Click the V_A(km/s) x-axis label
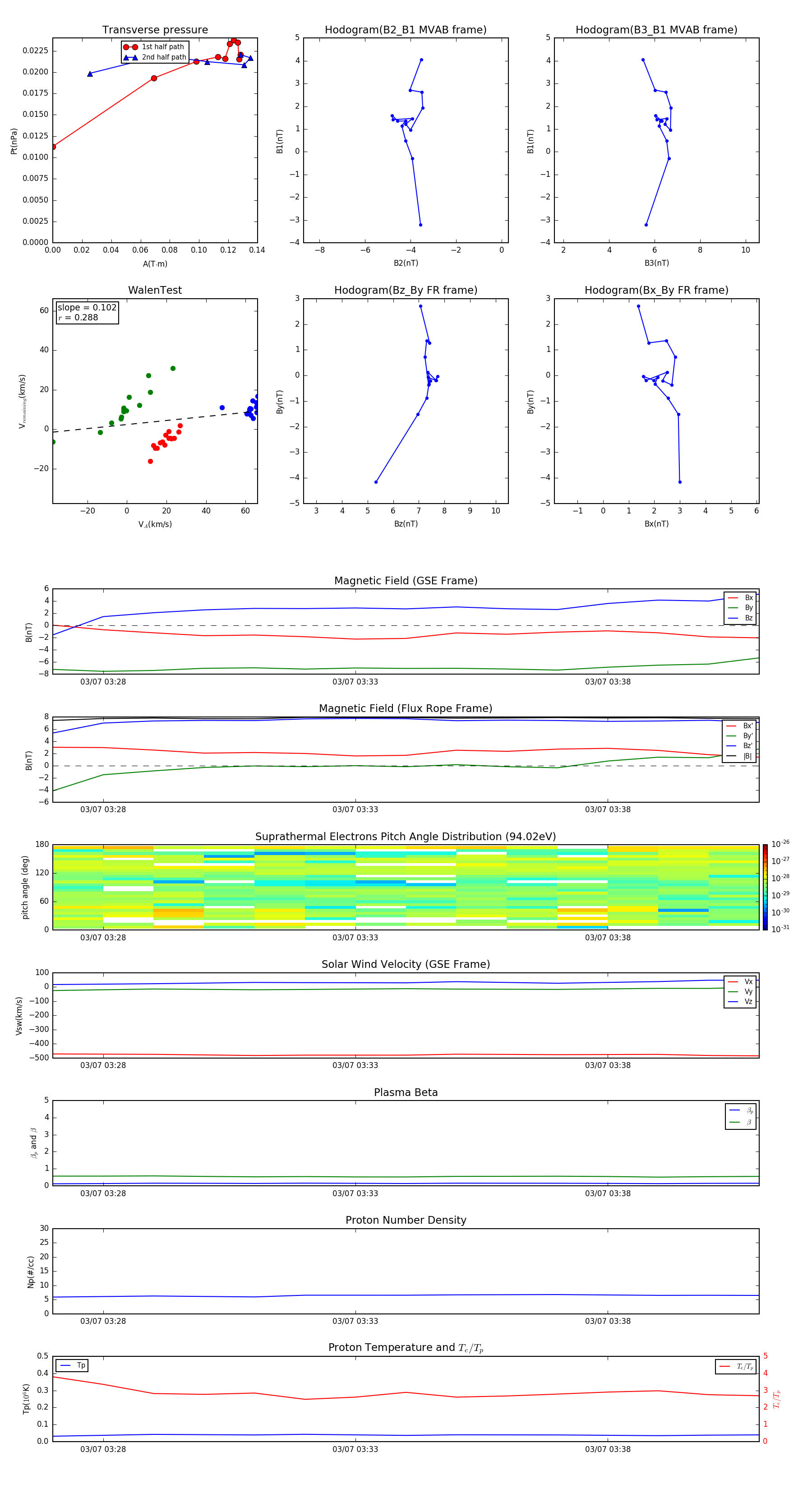Screen dimensions: 812x1489 [155, 525]
